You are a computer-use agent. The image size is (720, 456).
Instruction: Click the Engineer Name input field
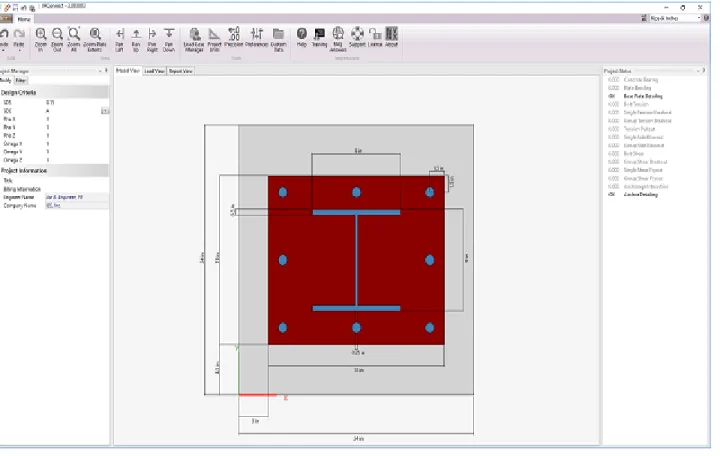click(x=77, y=197)
